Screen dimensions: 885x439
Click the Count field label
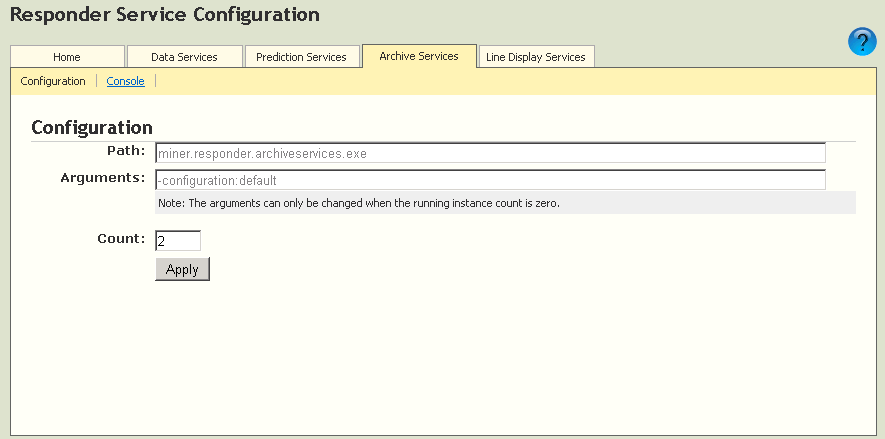coord(121,239)
